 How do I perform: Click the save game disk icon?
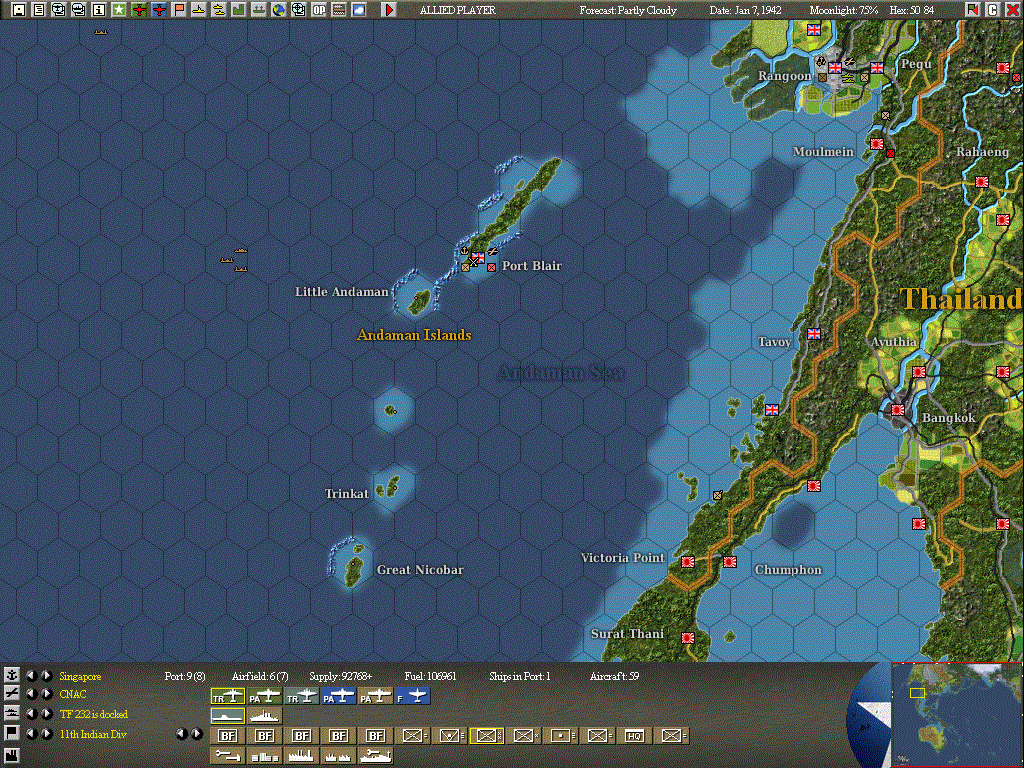click(19, 10)
